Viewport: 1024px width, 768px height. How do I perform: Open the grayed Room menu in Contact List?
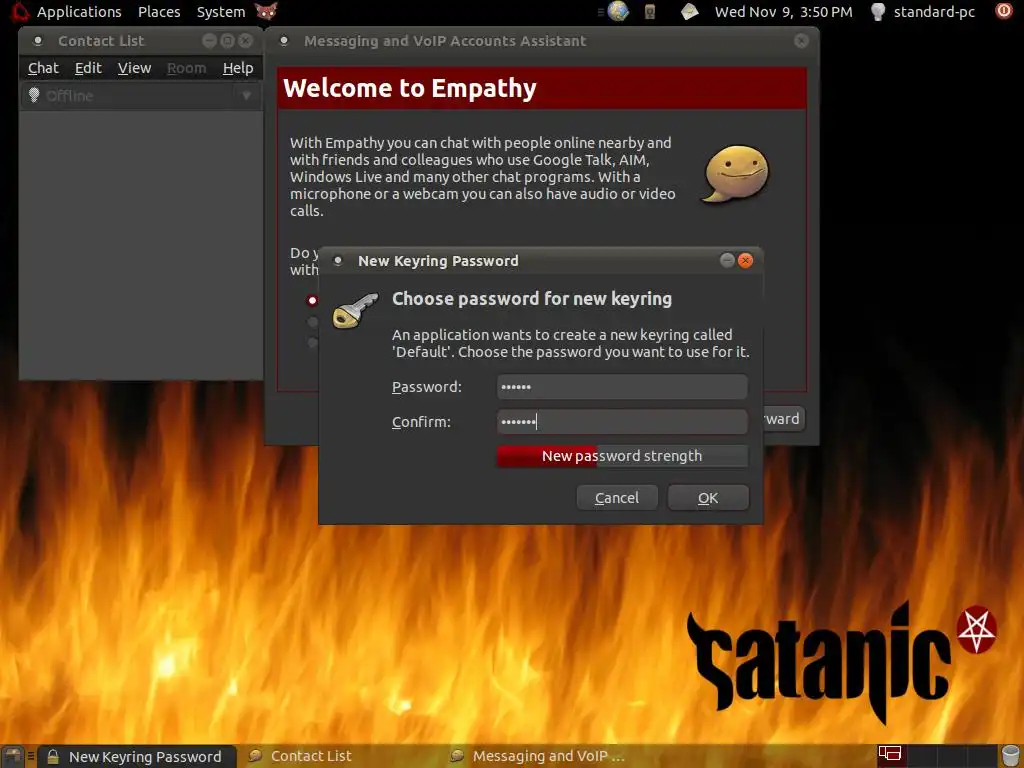pyautogui.click(x=186, y=68)
